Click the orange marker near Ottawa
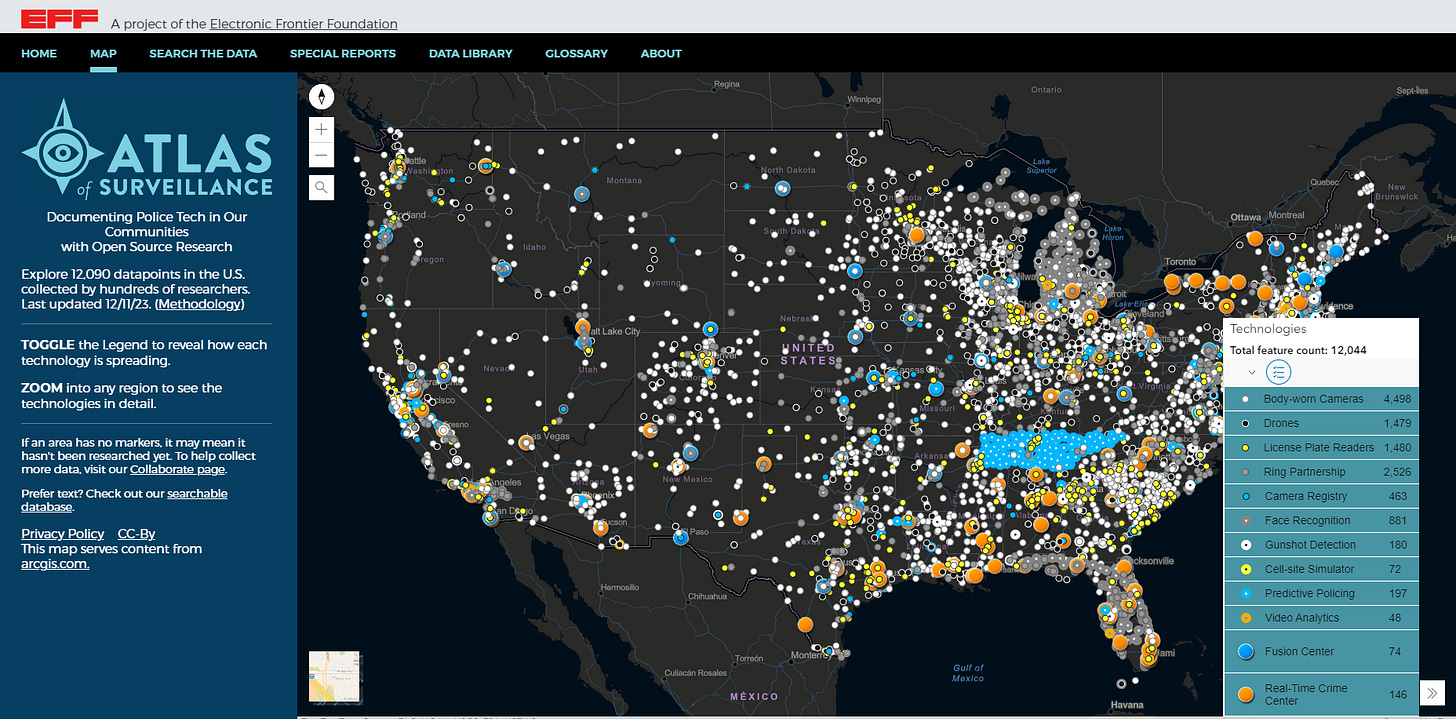 click(1254, 240)
